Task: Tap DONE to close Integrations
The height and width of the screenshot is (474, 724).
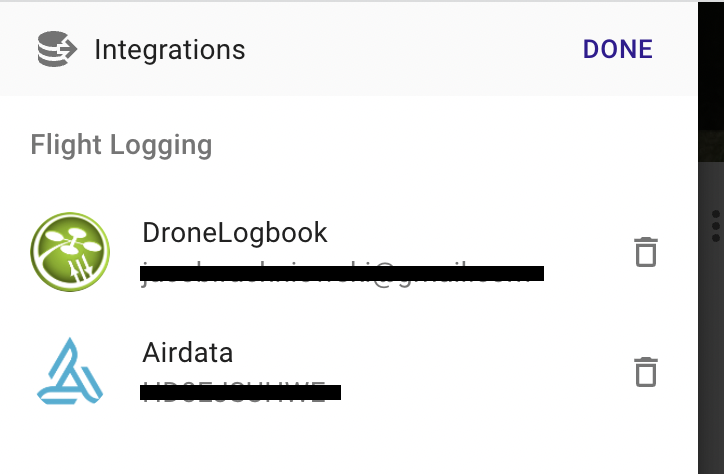Action: (x=617, y=49)
